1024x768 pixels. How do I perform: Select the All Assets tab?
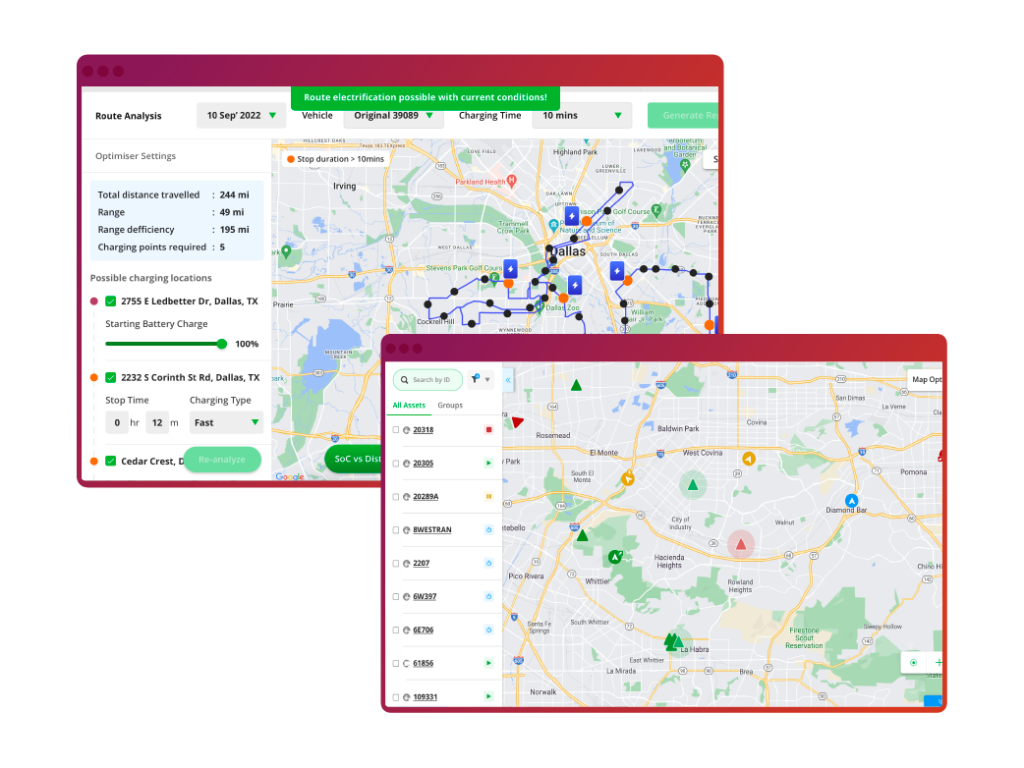click(x=409, y=405)
